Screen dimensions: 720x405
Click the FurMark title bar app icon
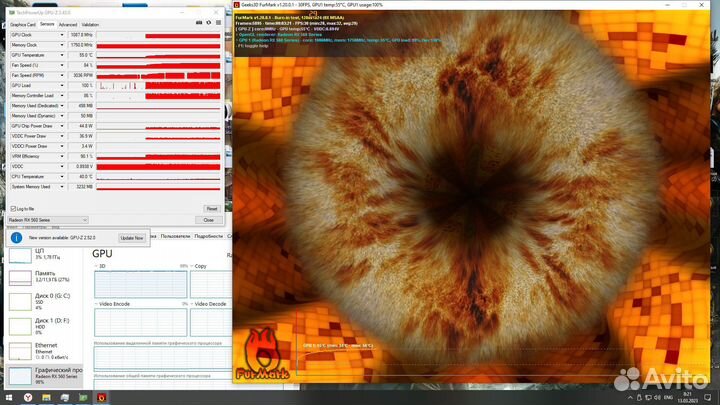(x=237, y=5)
